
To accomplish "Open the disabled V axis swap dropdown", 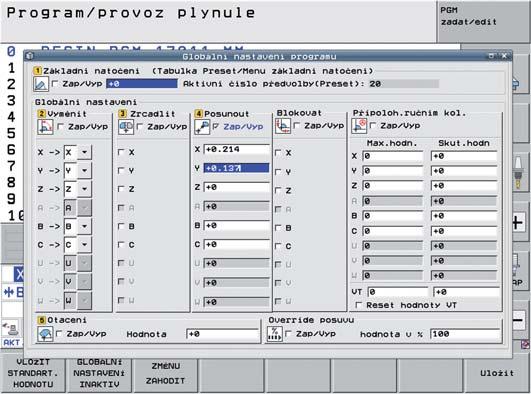I will 84,282.
